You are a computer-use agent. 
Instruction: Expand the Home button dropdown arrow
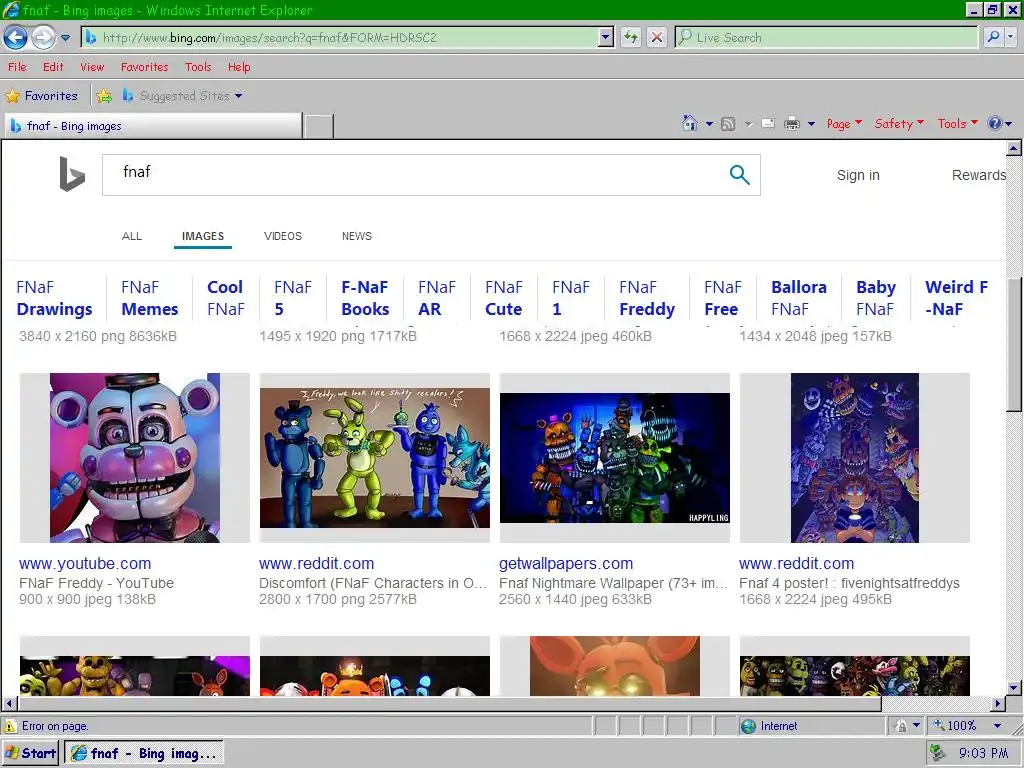pos(709,123)
